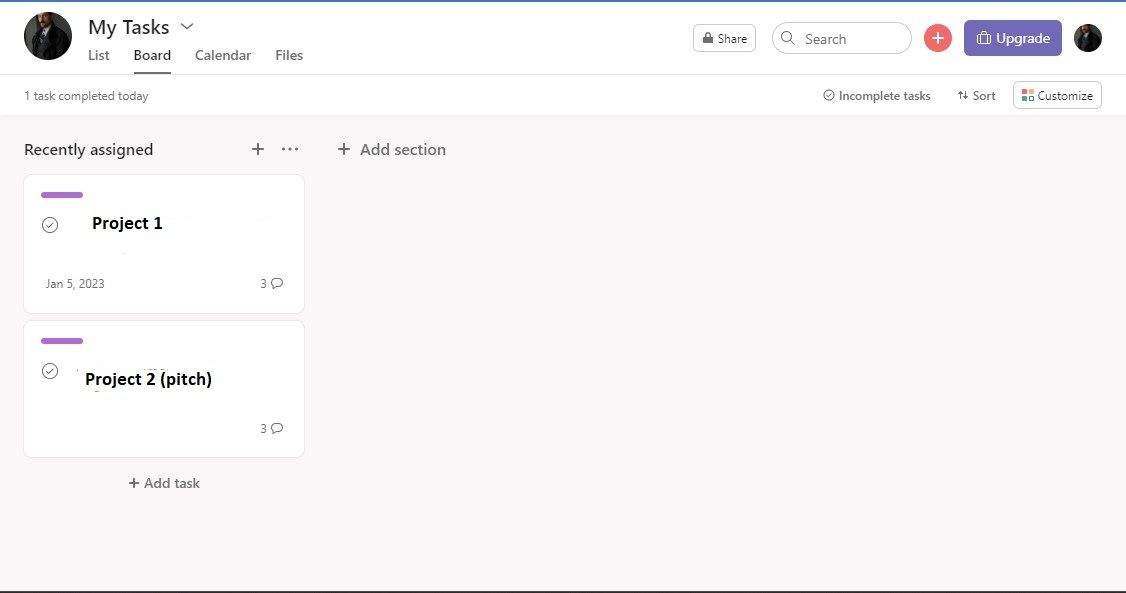Image resolution: width=1126 pixels, height=593 pixels.
Task: Switch to the List tab
Action: pyautogui.click(x=99, y=55)
